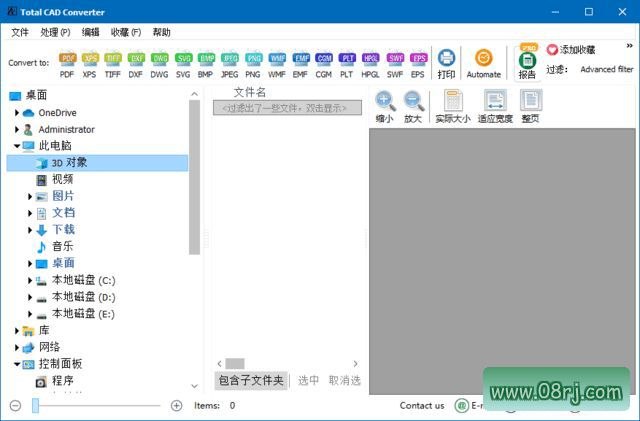
Task: Click the 放大 zoom magnifier icon
Action: [x=413, y=107]
